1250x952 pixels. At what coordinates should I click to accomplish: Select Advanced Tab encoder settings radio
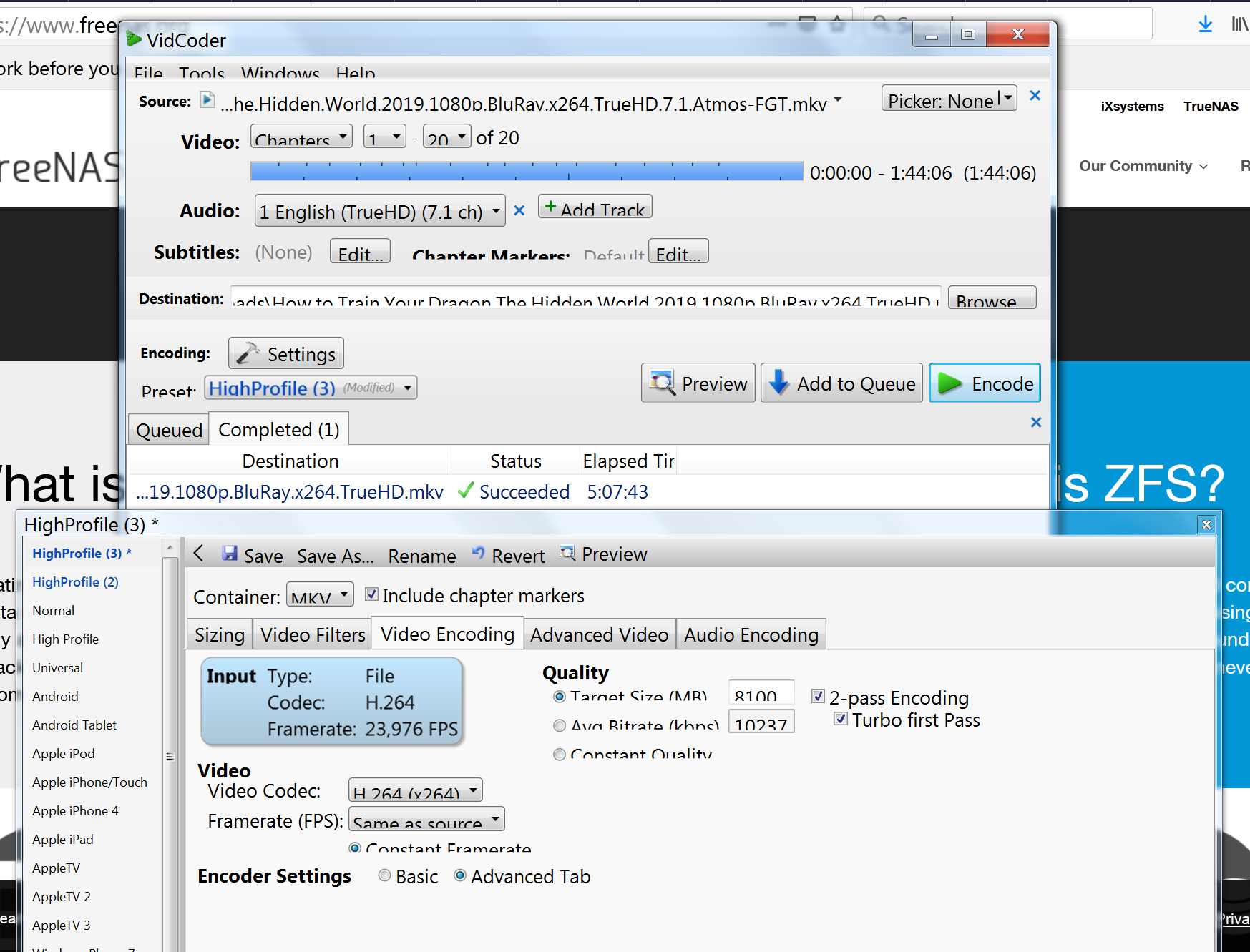point(461,875)
